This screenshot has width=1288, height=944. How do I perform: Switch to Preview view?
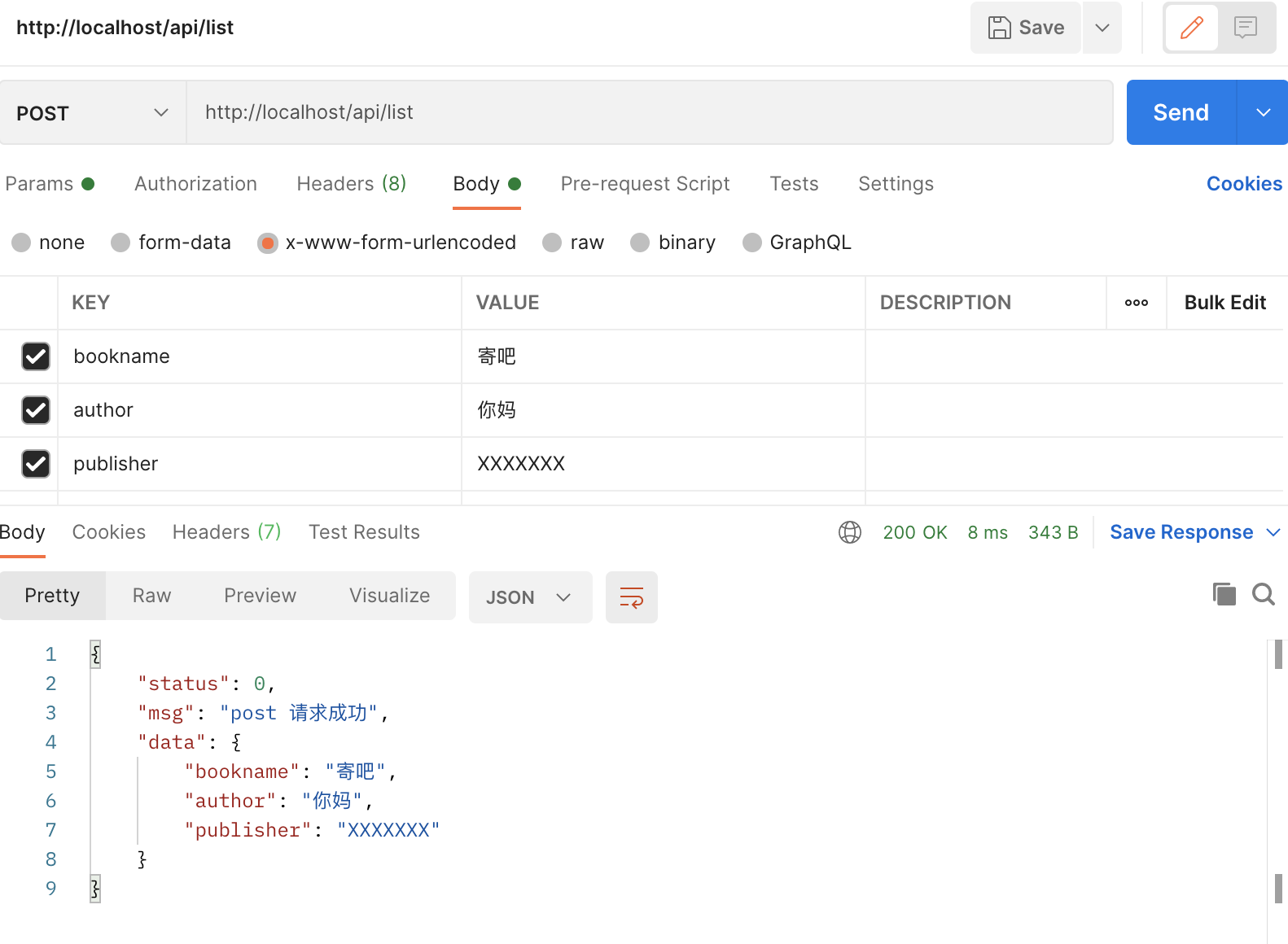pyautogui.click(x=260, y=596)
